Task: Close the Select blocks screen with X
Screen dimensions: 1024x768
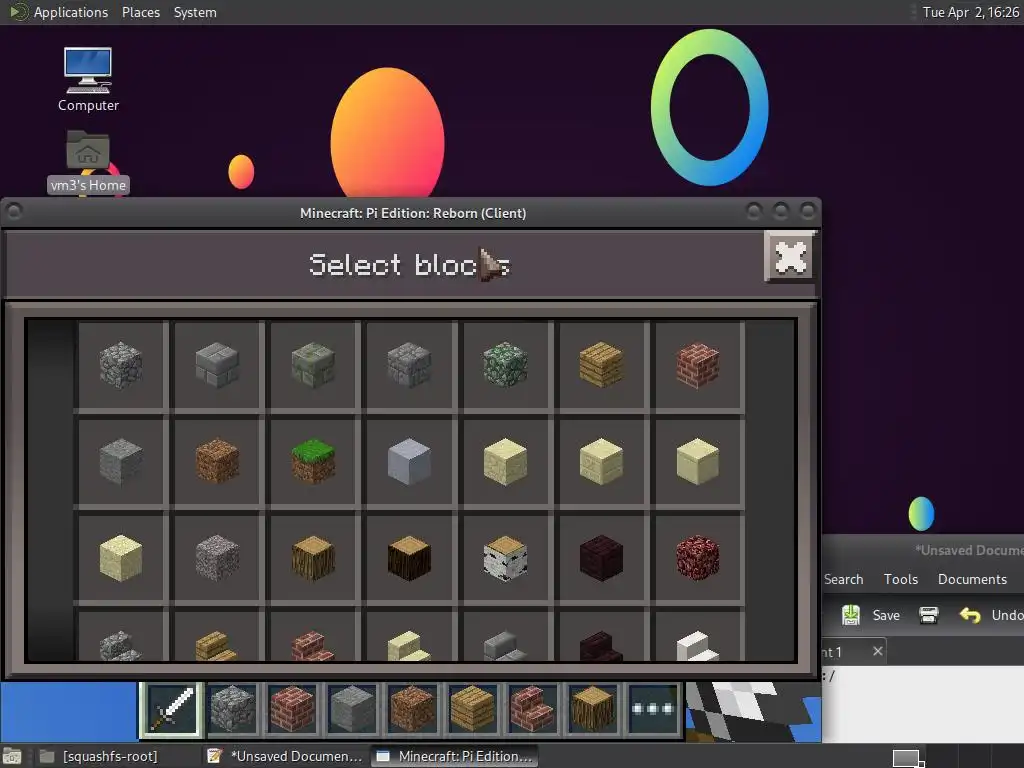Action: (790, 257)
